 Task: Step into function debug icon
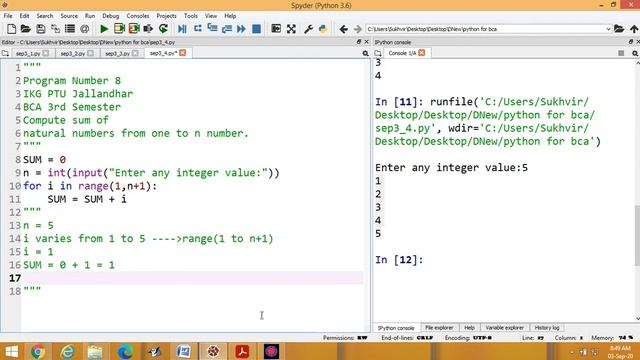(212, 28)
